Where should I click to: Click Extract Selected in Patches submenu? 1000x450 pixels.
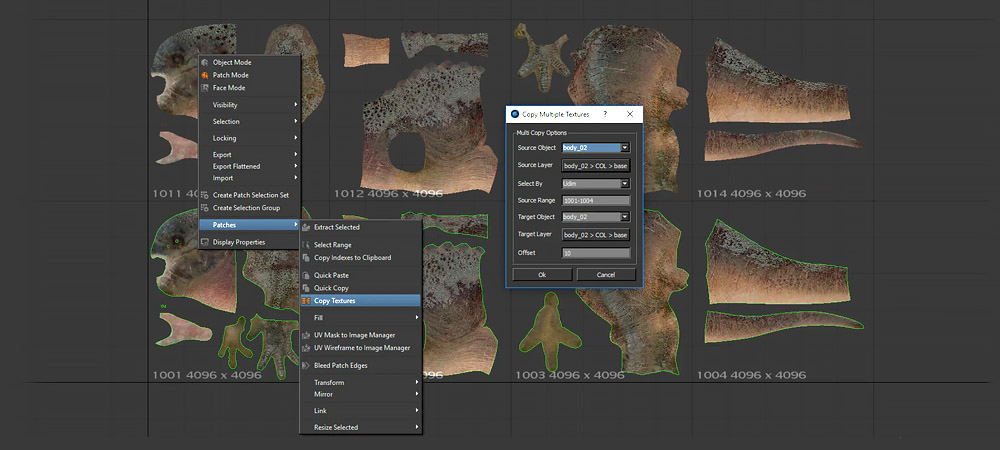(360, 228)
